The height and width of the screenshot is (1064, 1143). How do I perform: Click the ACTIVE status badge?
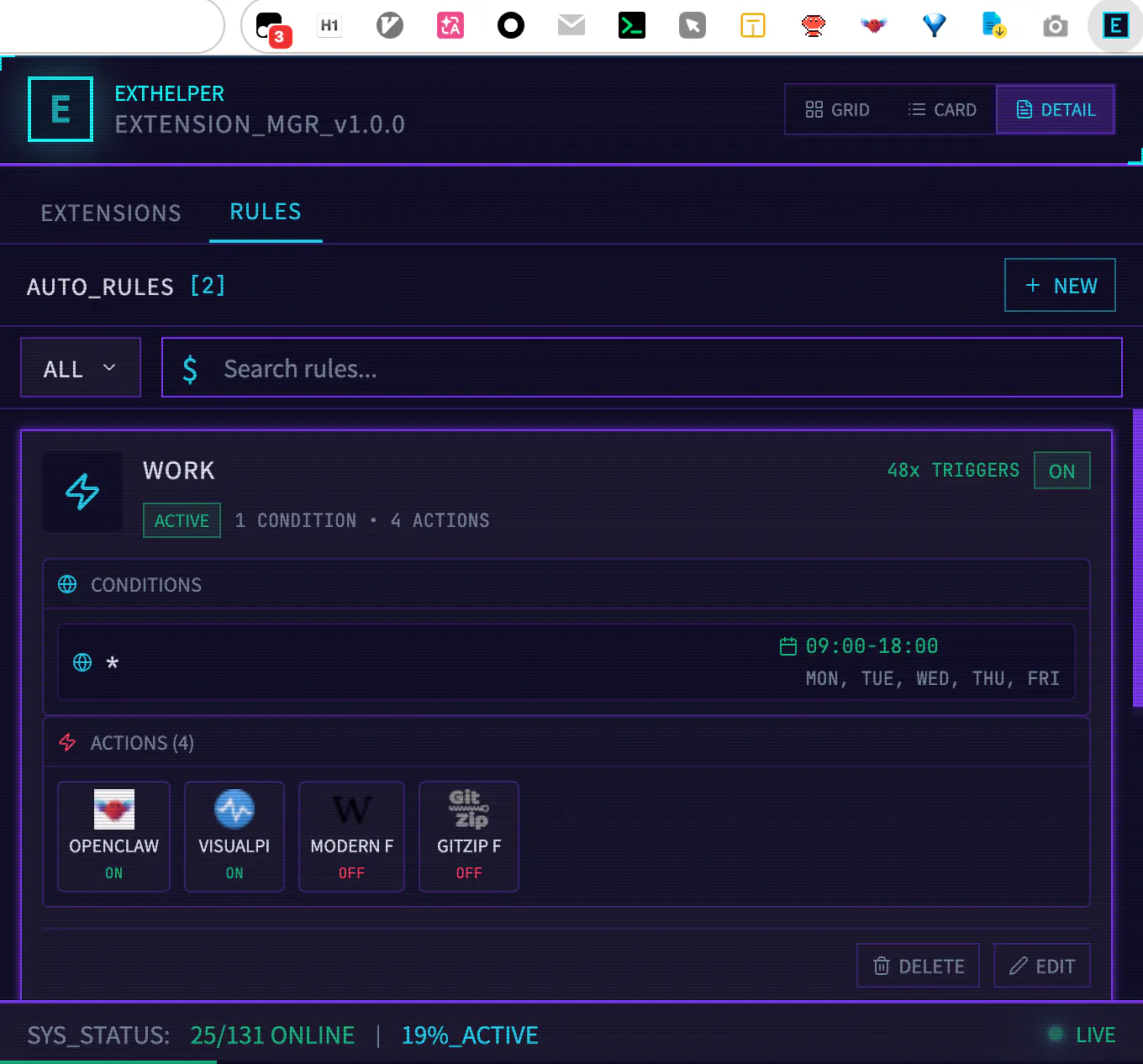(x=182, y=520)
